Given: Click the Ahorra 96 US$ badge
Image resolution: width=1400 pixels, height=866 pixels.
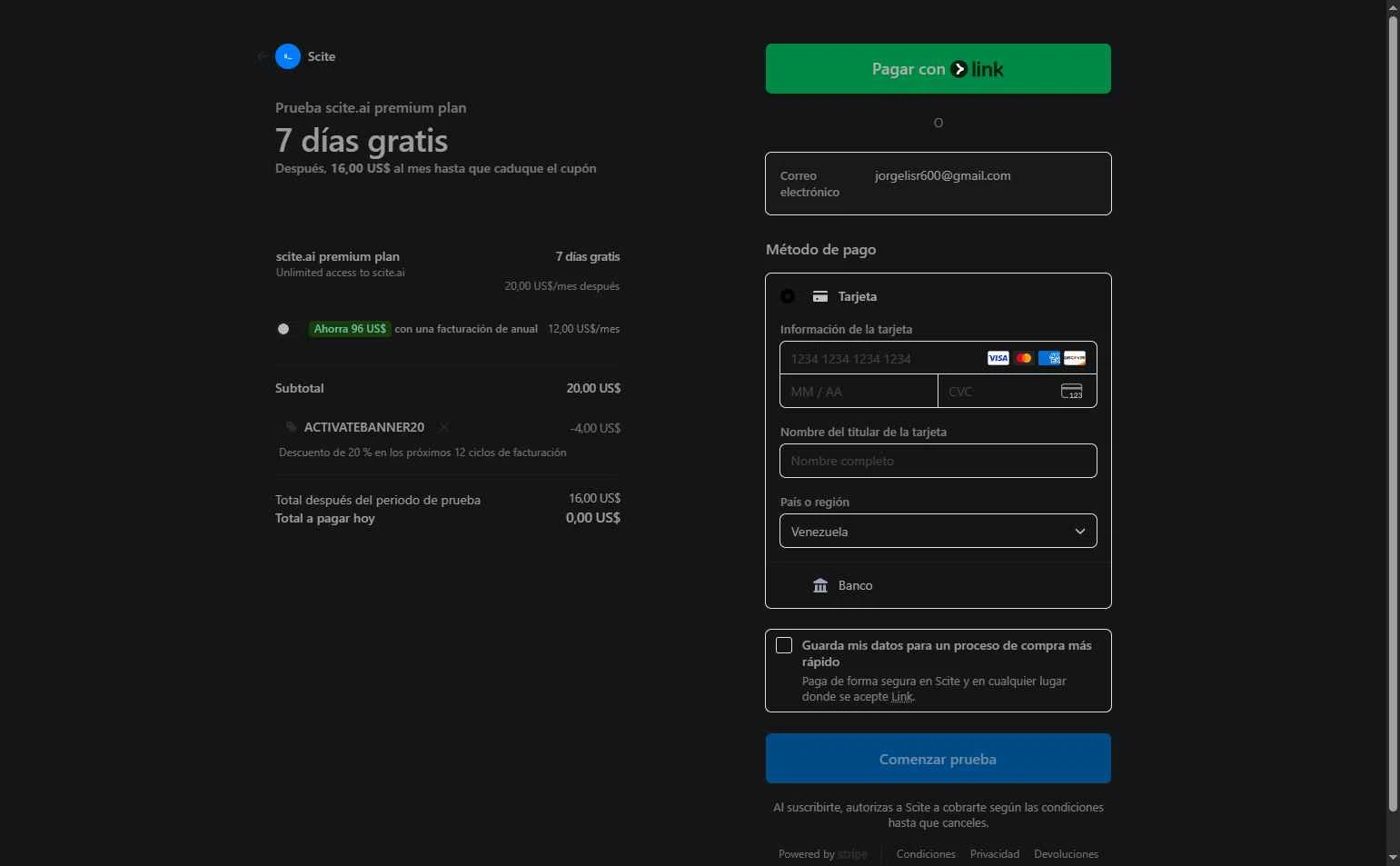Looking at the screenshot, I should point(350,329).
